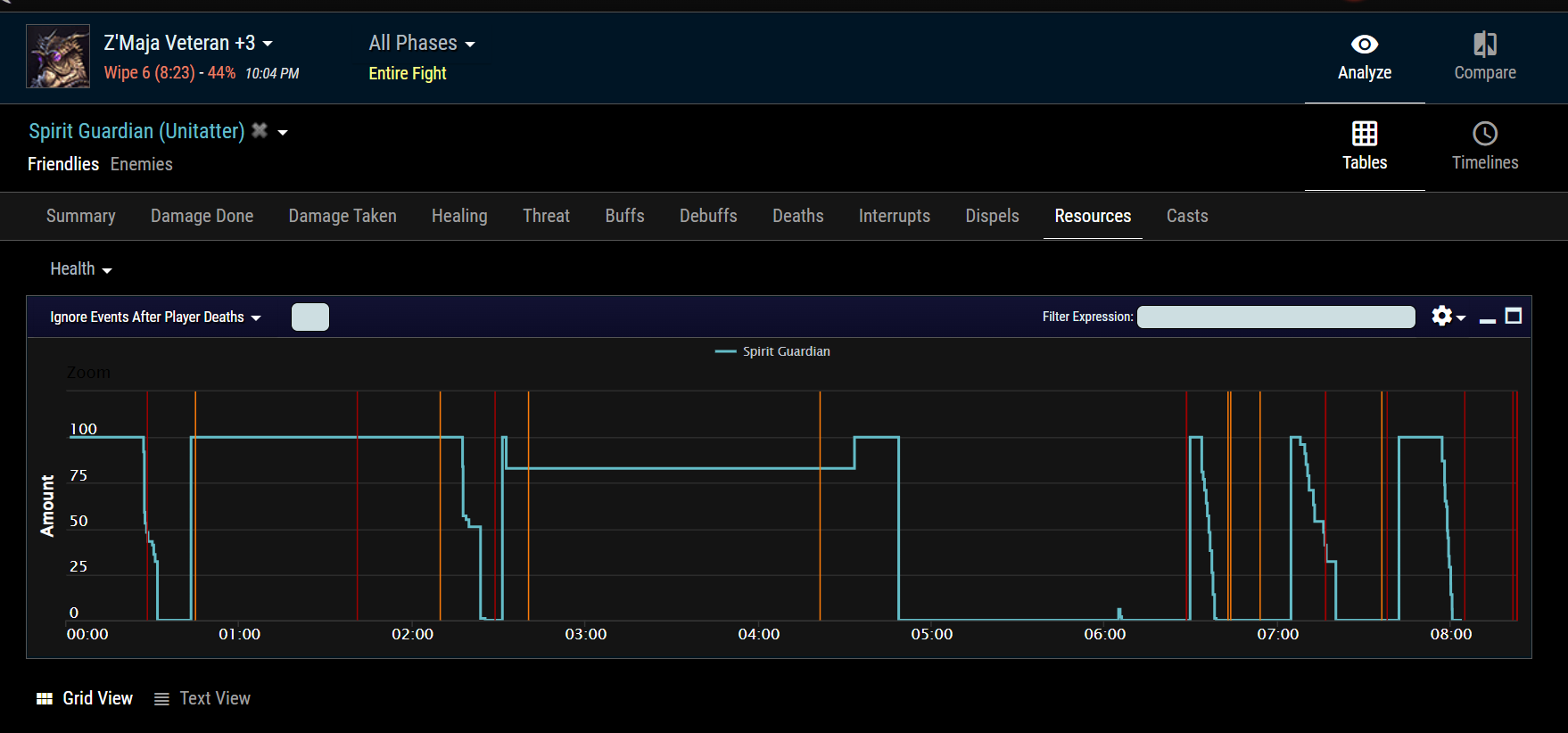
Task: Click the red event line near 01:40
Action: tap(358, 506)
